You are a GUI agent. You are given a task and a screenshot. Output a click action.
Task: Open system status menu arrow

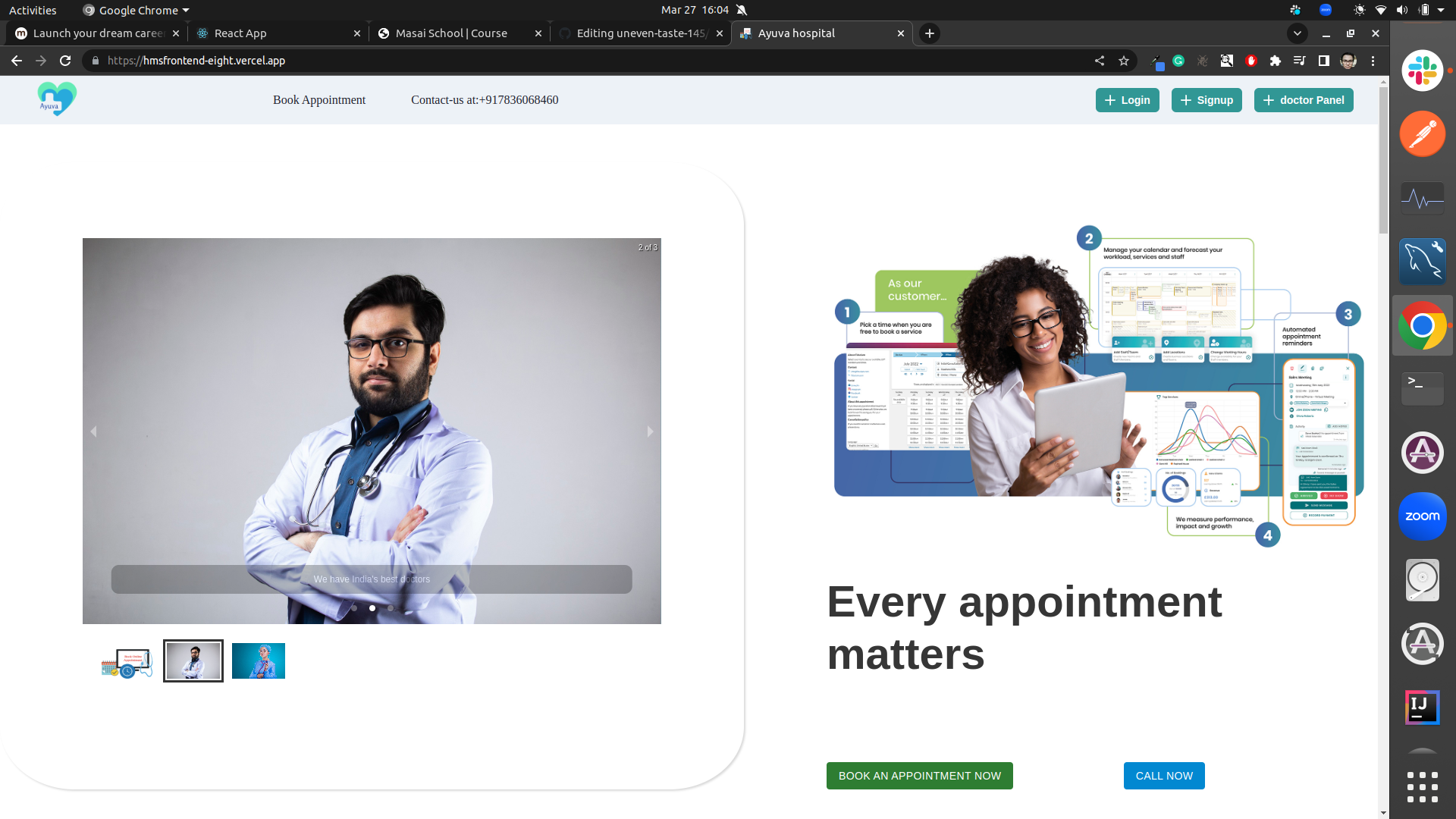[1441, 10]
